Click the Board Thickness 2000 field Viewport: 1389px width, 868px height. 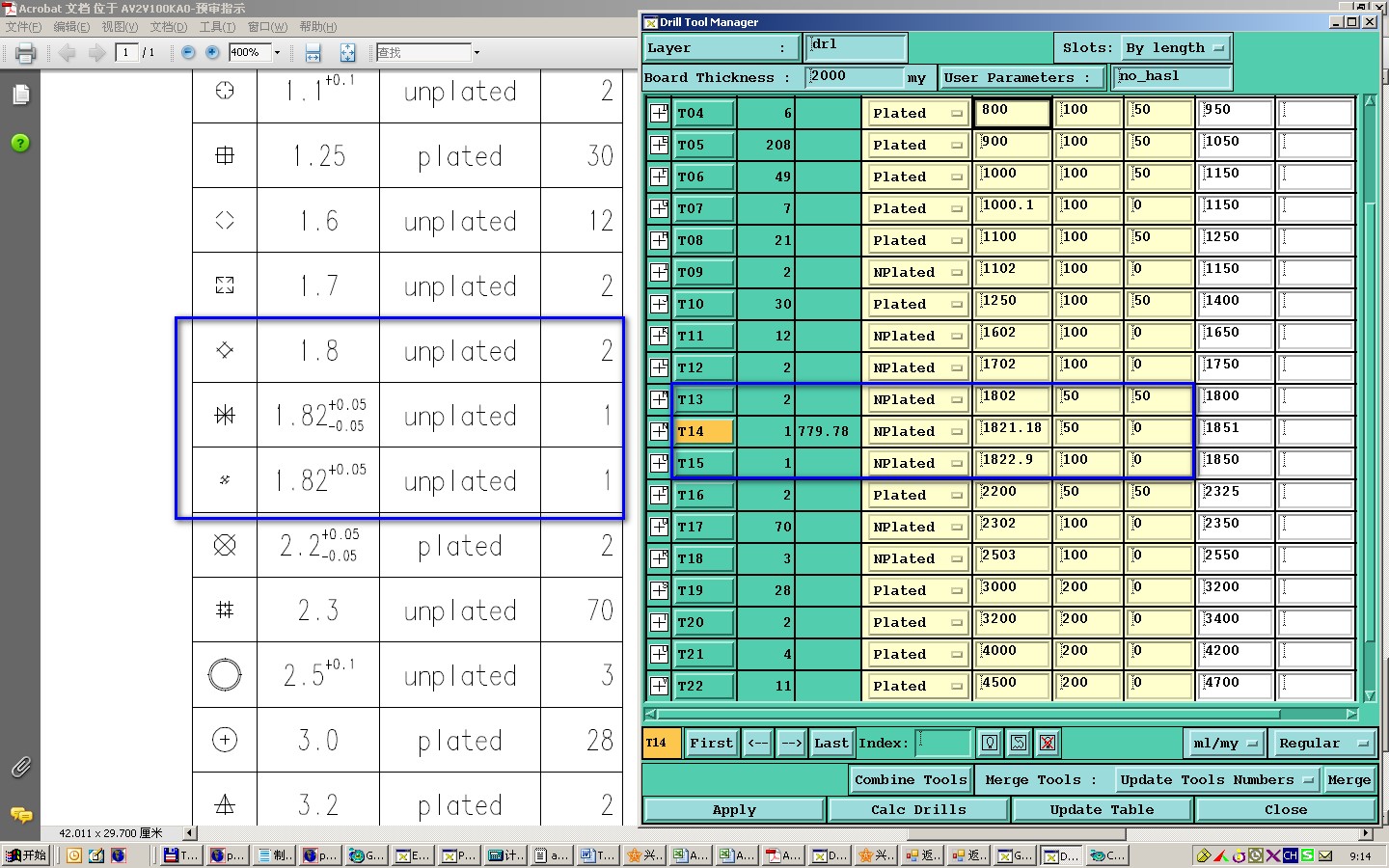tap(855, 77)
